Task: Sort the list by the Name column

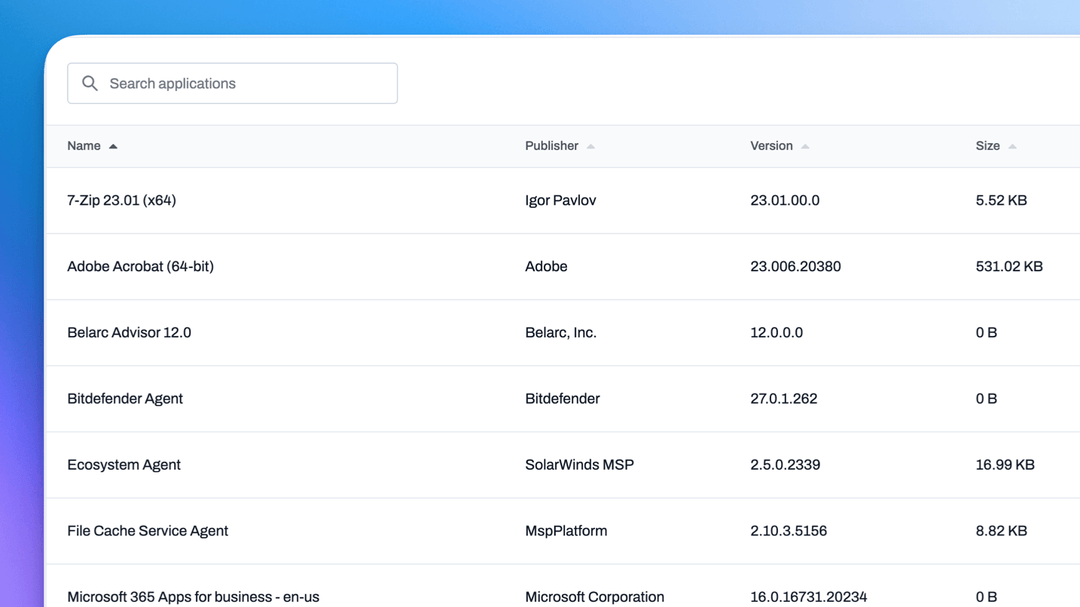Action: (x=84, y=145)
